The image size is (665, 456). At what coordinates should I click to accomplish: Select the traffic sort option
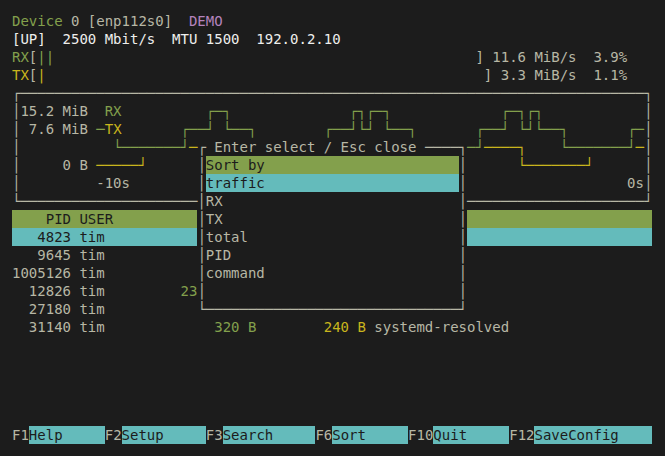(x=332, y=183)
